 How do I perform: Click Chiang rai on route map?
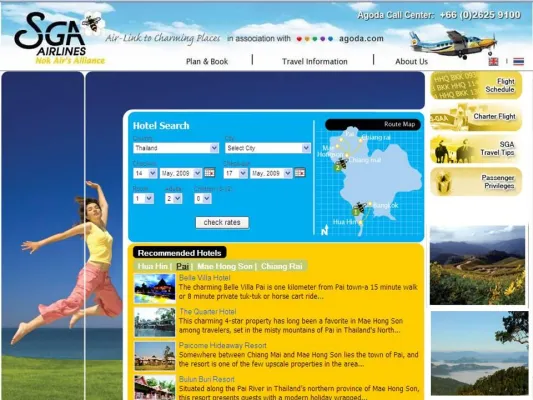pos(376,138)
